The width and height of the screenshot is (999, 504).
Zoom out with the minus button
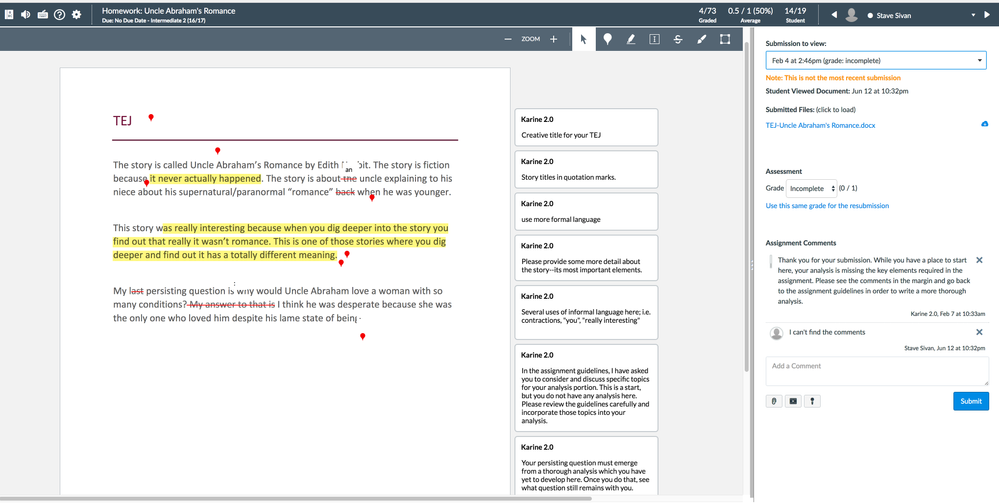coord(508,39)
